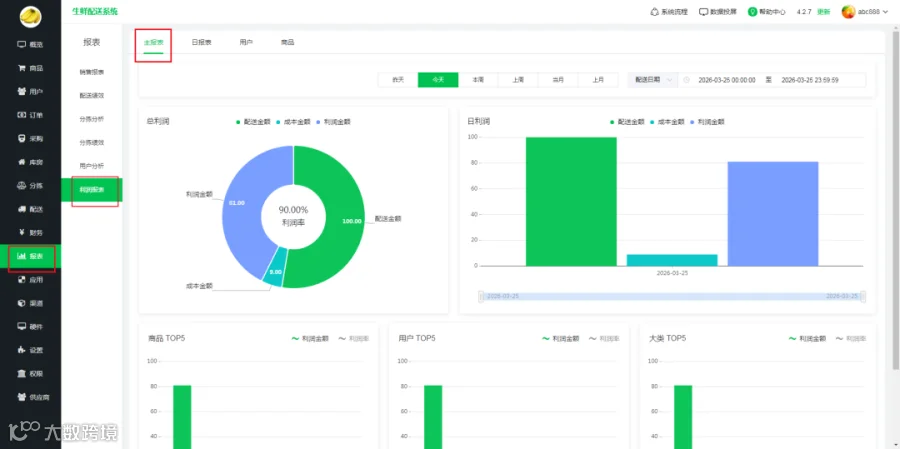Open the 库房 warehouse home icon
The height and width of the screenshot is (449, 900).
point(22,162)
